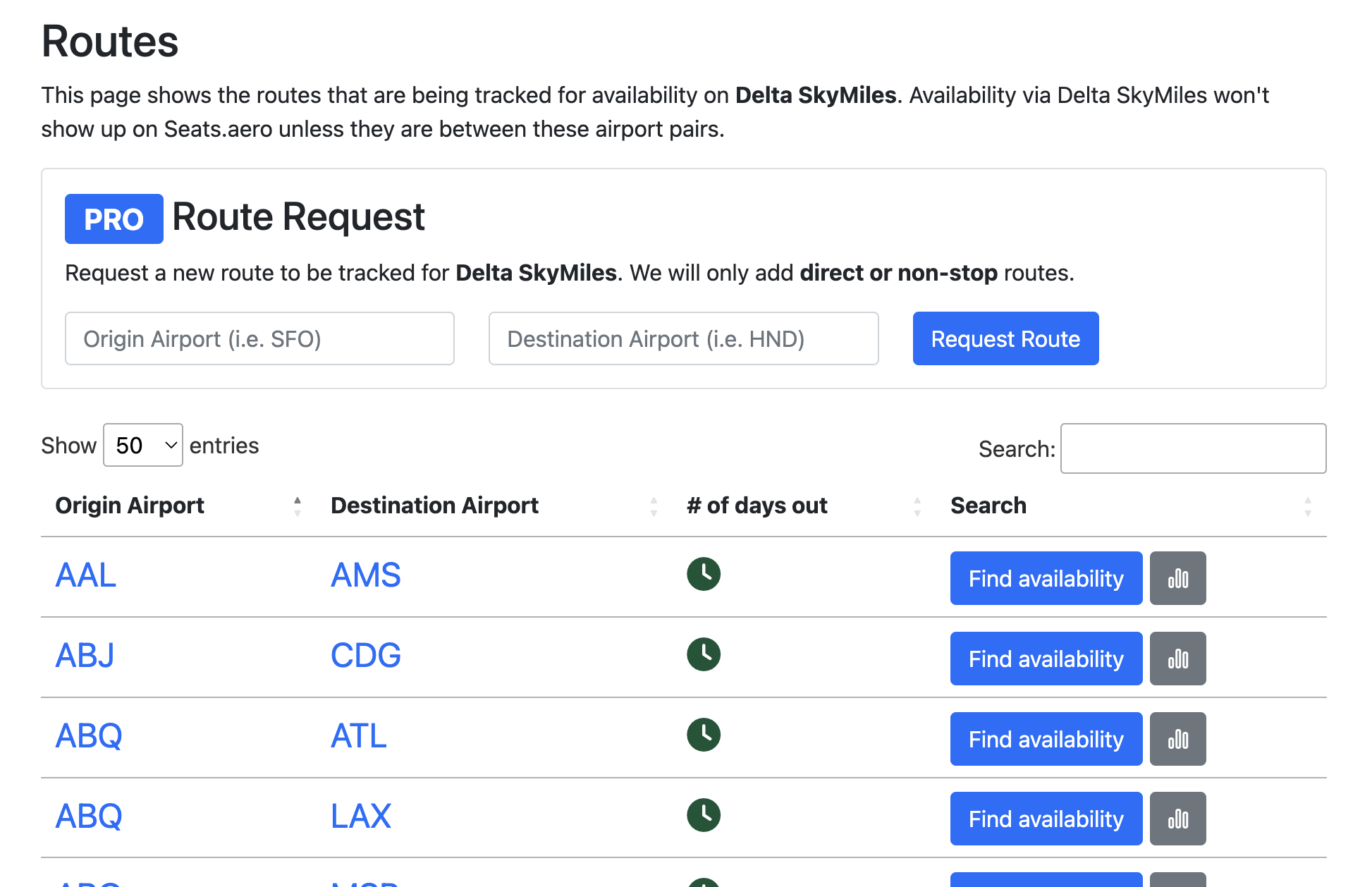Click the Route Request heading text
Viewport: 1372px width, 887px height.
298,217
